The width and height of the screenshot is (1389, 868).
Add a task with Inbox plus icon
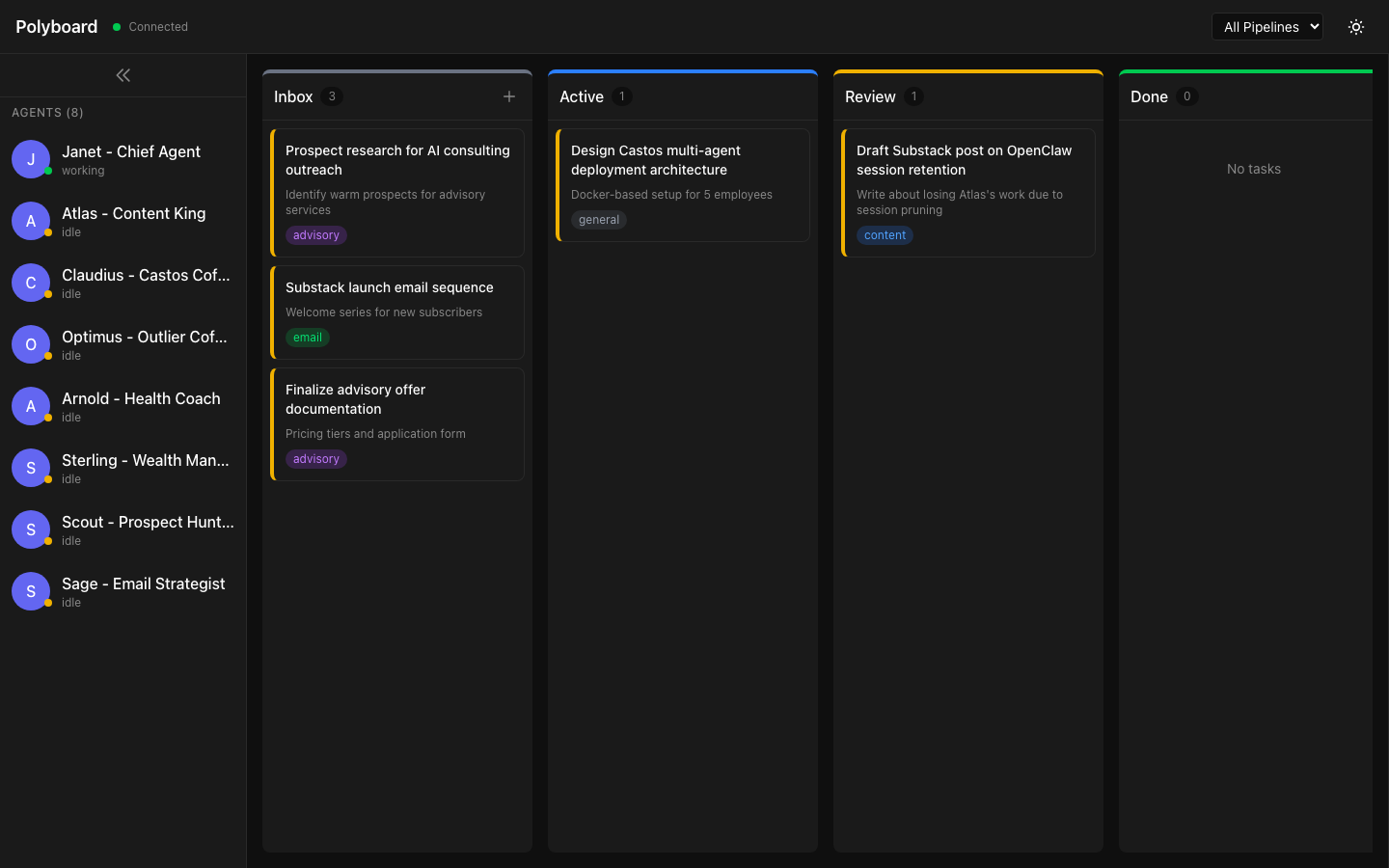click(x=509, y=96)
